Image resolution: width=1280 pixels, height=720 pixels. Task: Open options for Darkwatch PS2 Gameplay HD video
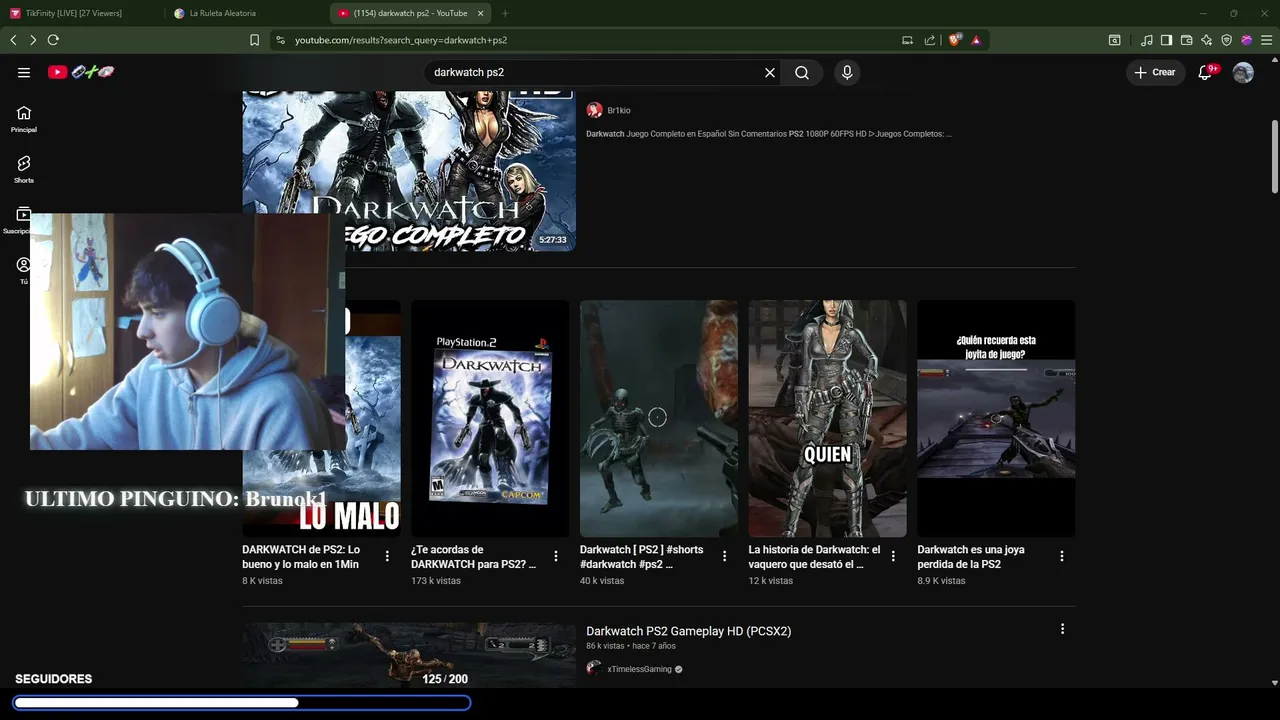[1062, 629]
